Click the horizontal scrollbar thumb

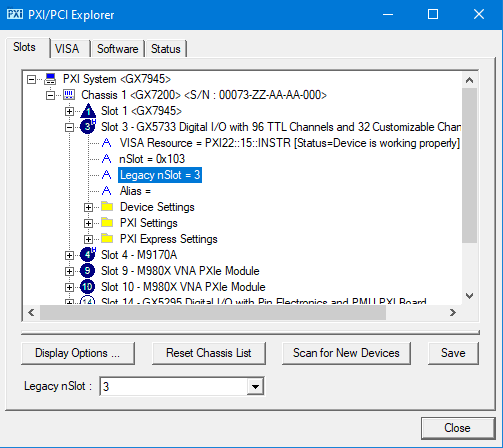click(213, 312)
